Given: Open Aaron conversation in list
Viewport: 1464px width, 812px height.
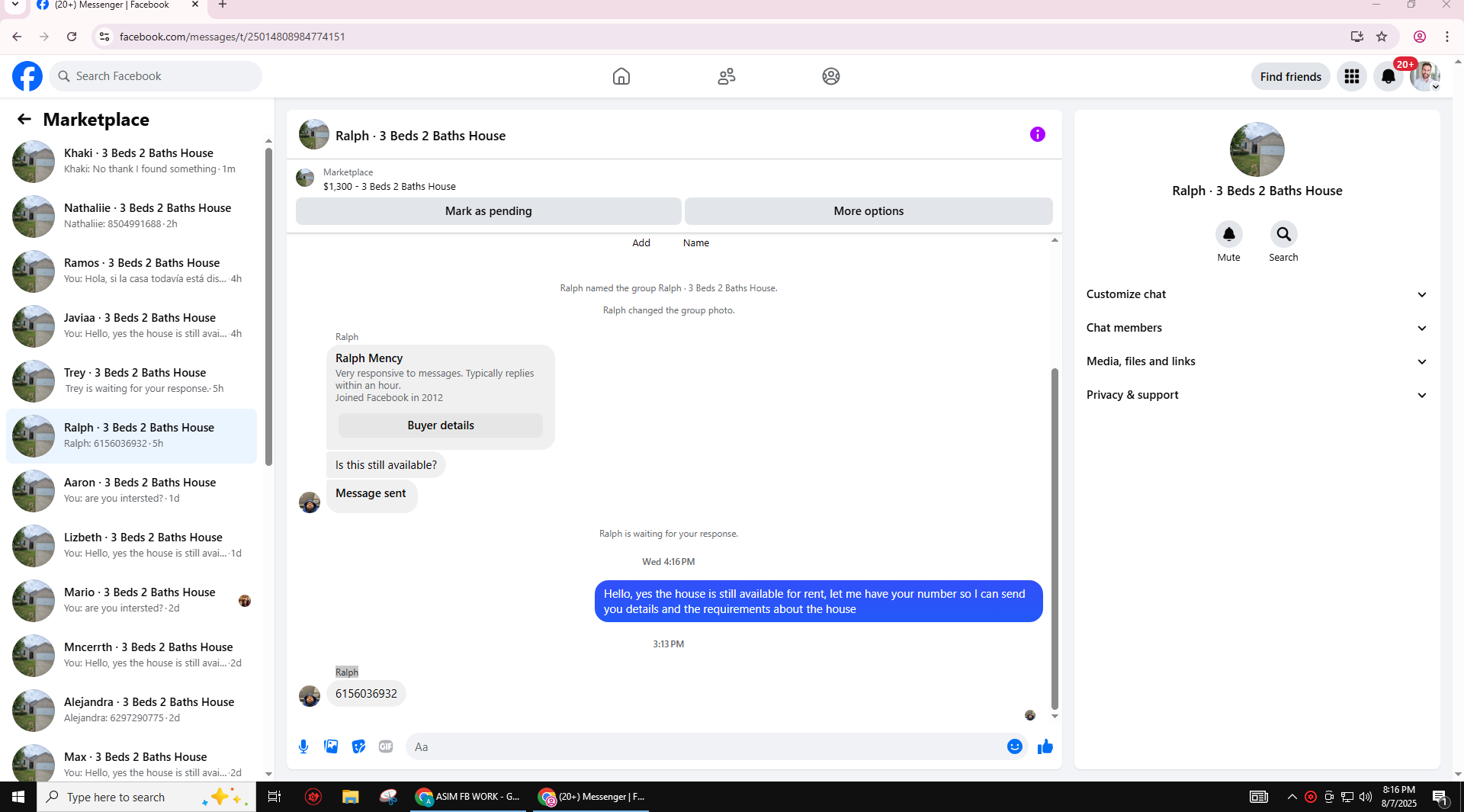Looking at the screenshot, I should pyautogui.click(x=131, y=490).
